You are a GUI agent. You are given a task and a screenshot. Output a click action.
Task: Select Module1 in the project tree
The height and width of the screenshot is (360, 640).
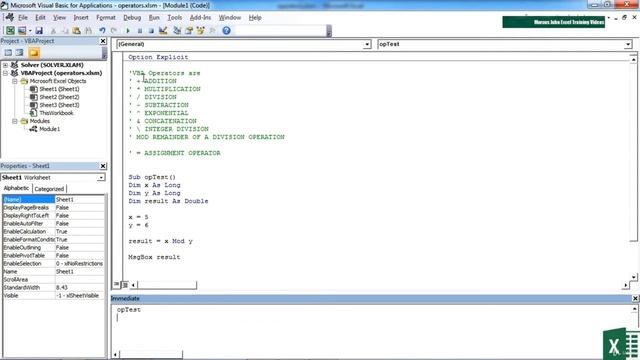pos(49,129)
